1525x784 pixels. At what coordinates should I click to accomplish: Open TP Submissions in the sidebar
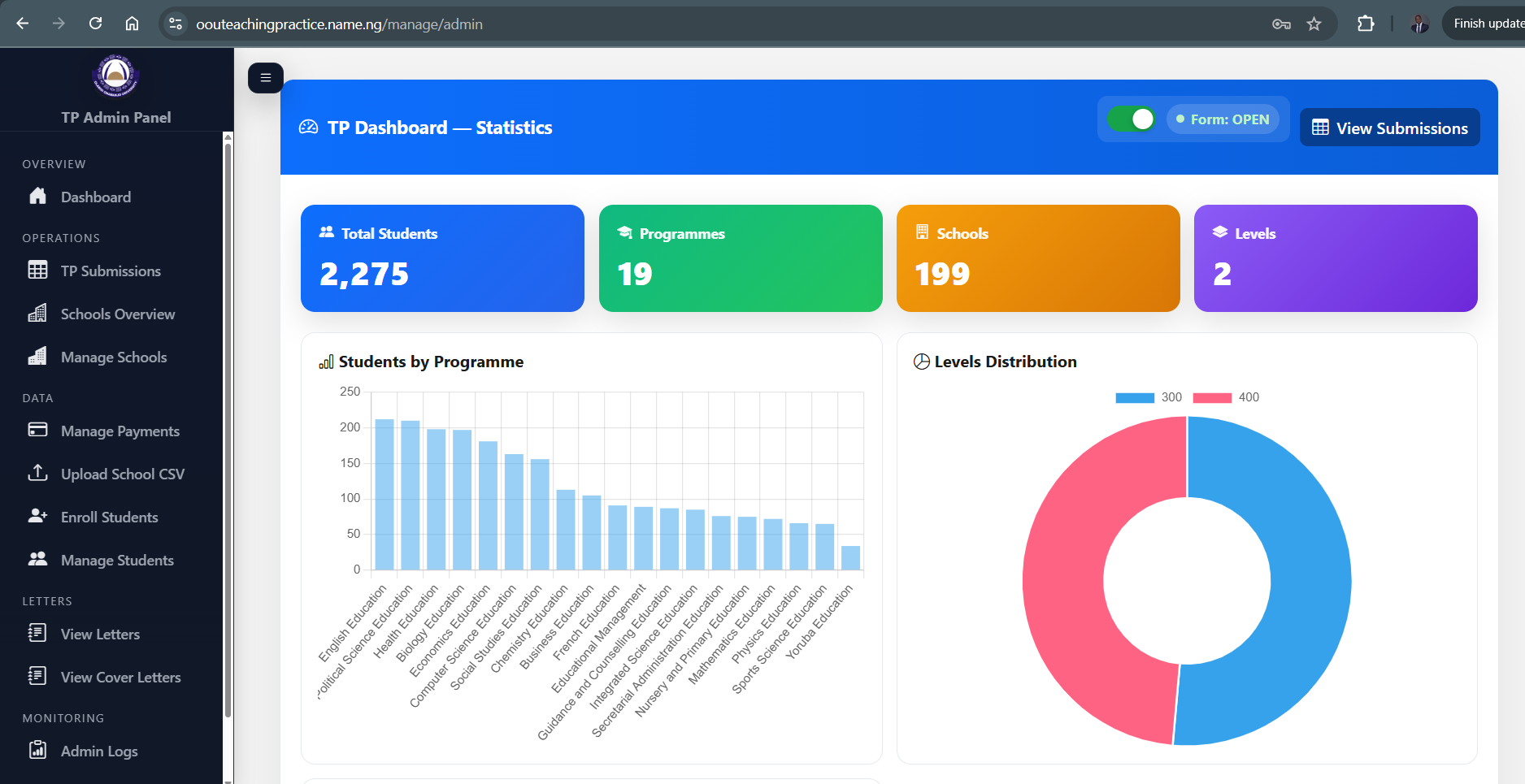coord(111,271)
